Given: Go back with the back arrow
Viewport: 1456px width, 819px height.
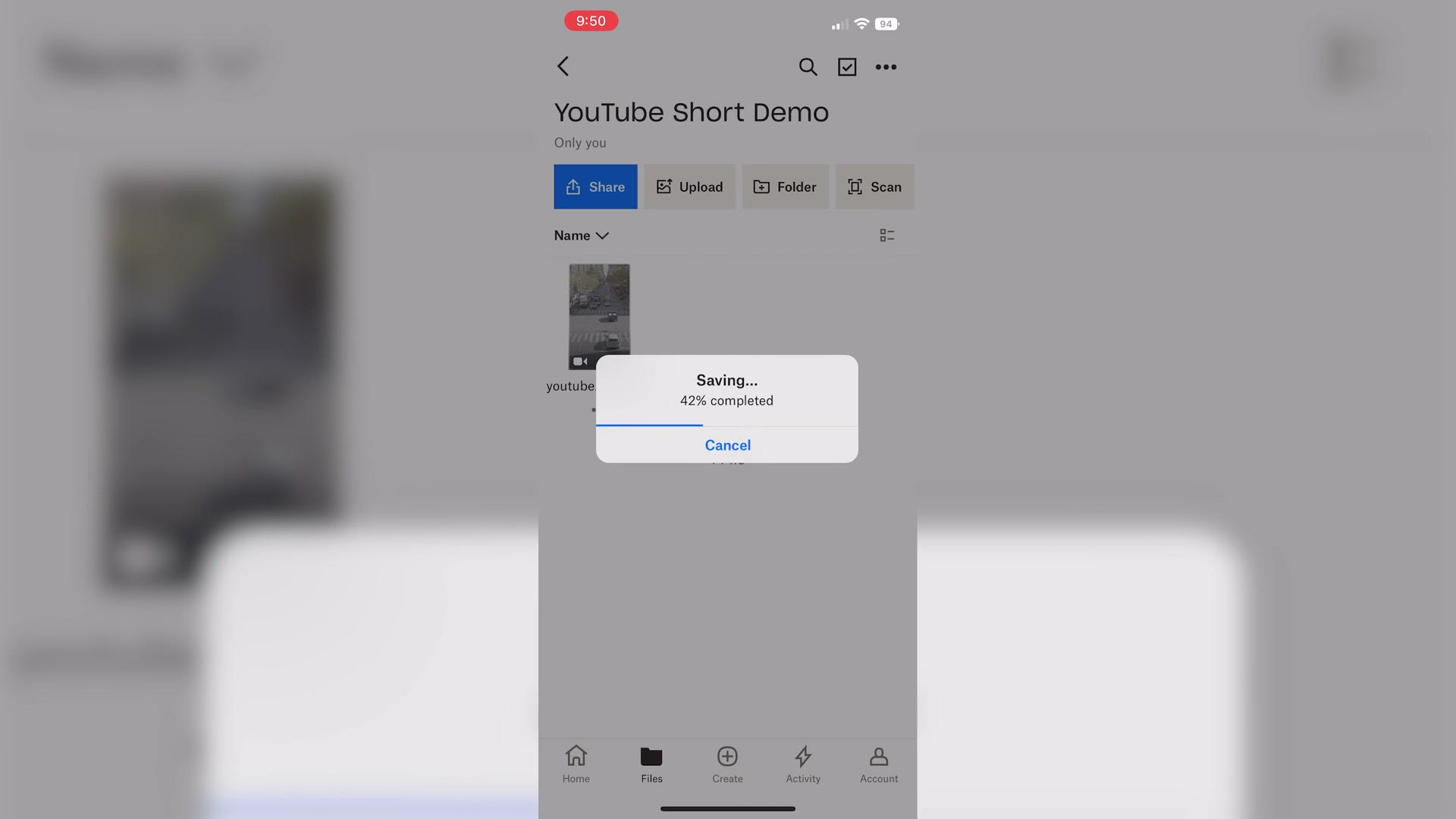Looking at the screenshot, I should 563,67.
